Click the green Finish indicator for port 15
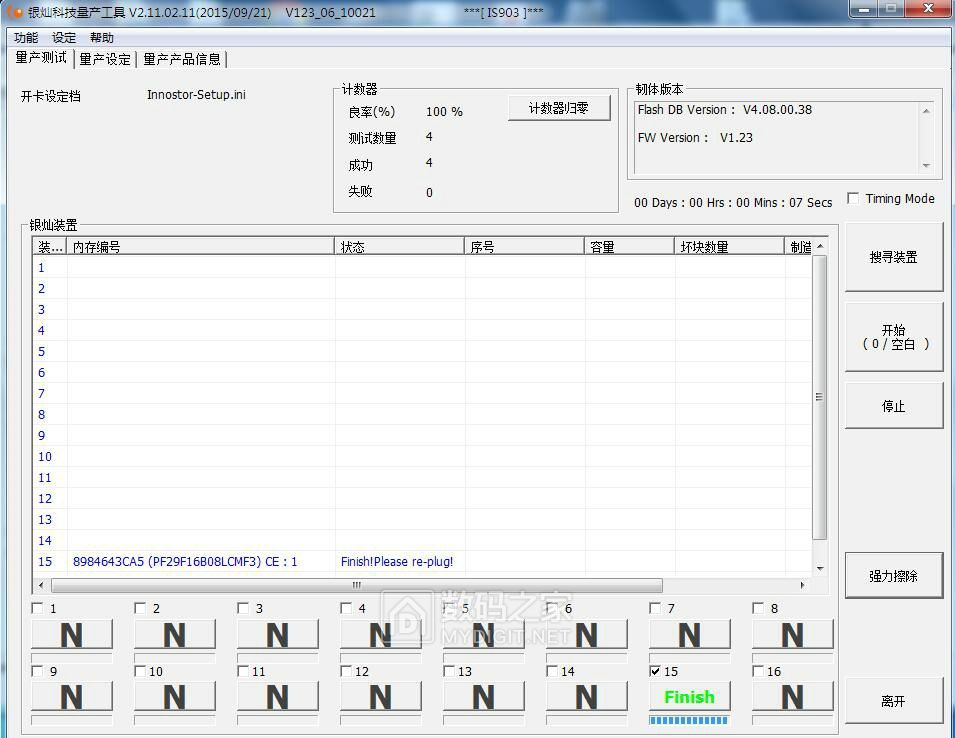Image resolution: width=955 pixels, height=738 pixels. (x=689, y=697)
